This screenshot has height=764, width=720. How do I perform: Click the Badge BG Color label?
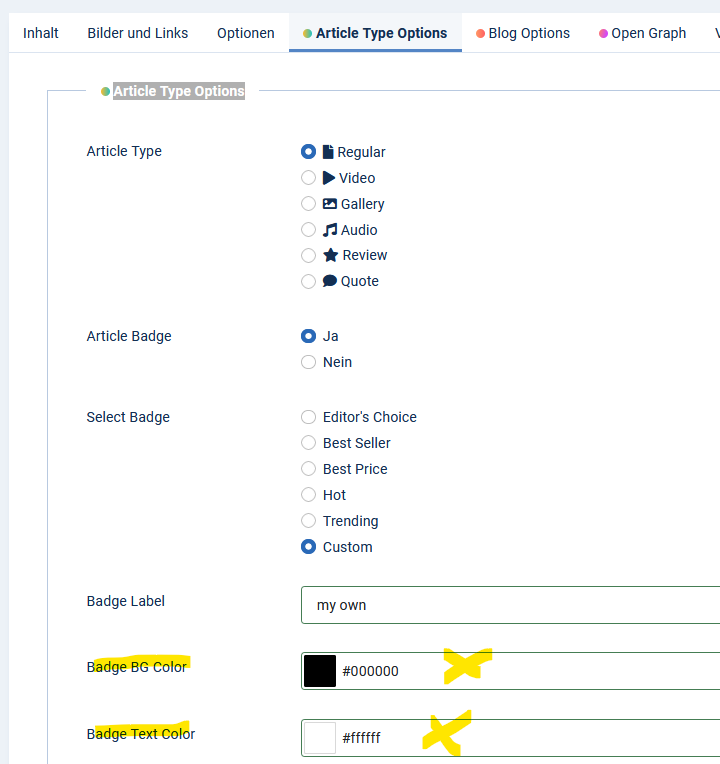[136, 667]
